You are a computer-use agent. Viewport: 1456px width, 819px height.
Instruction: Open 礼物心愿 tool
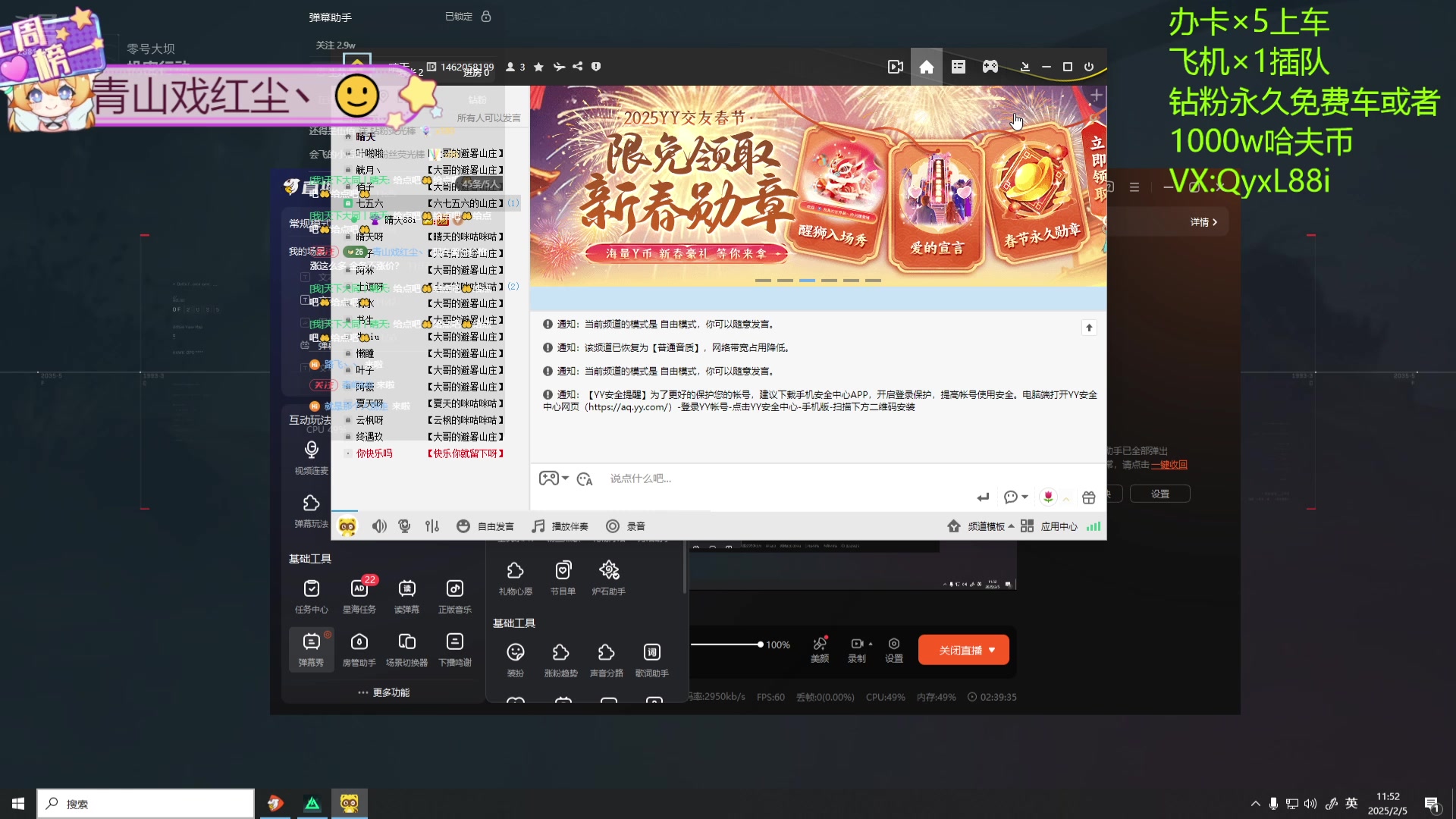pyautogui.click(x=515, y=578)
